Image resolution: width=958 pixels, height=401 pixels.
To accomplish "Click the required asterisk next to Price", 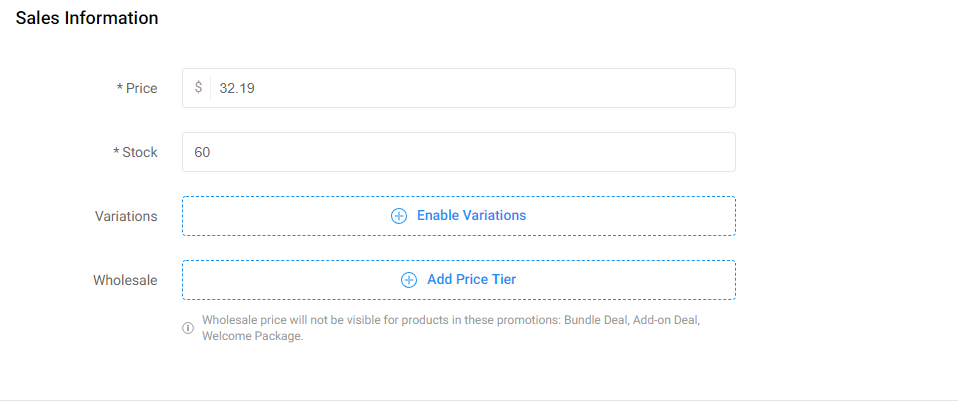I will pos(119,89).
